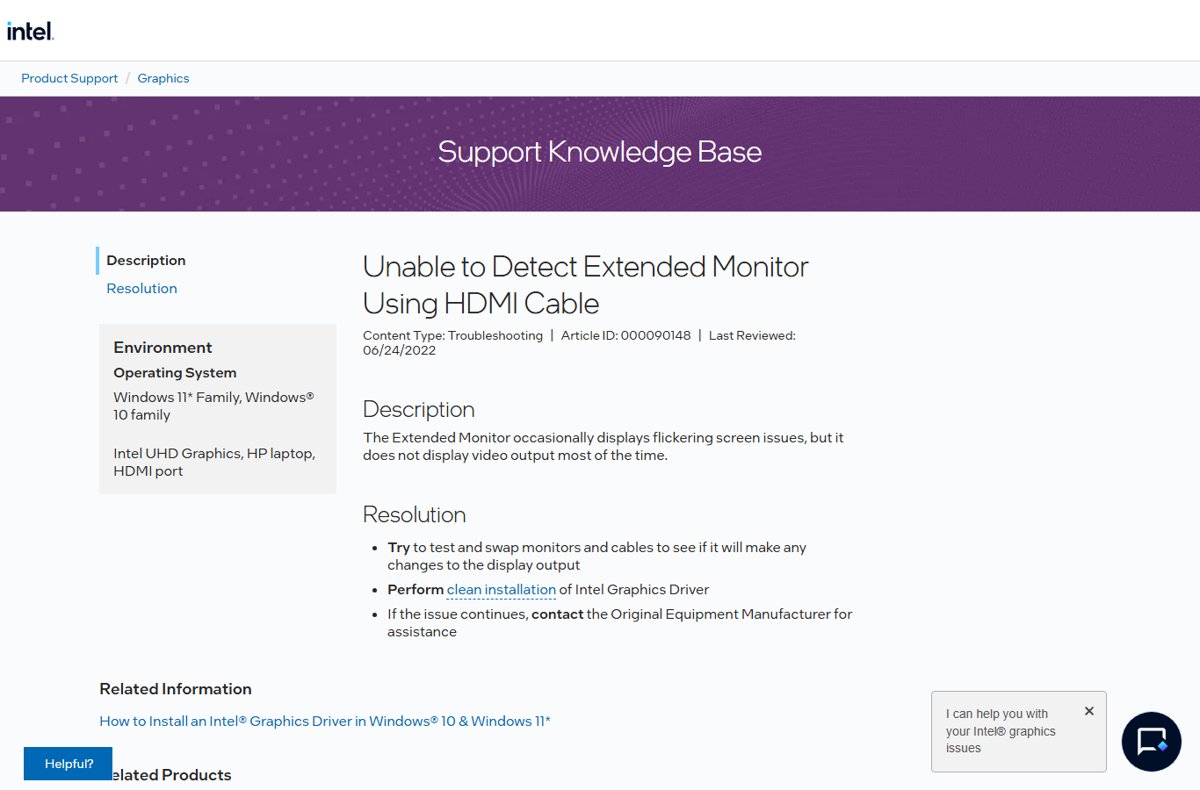The image size is (1200, 790).
Task: Click the Support Knowledge Base banner title
Action: click(600, 152)
